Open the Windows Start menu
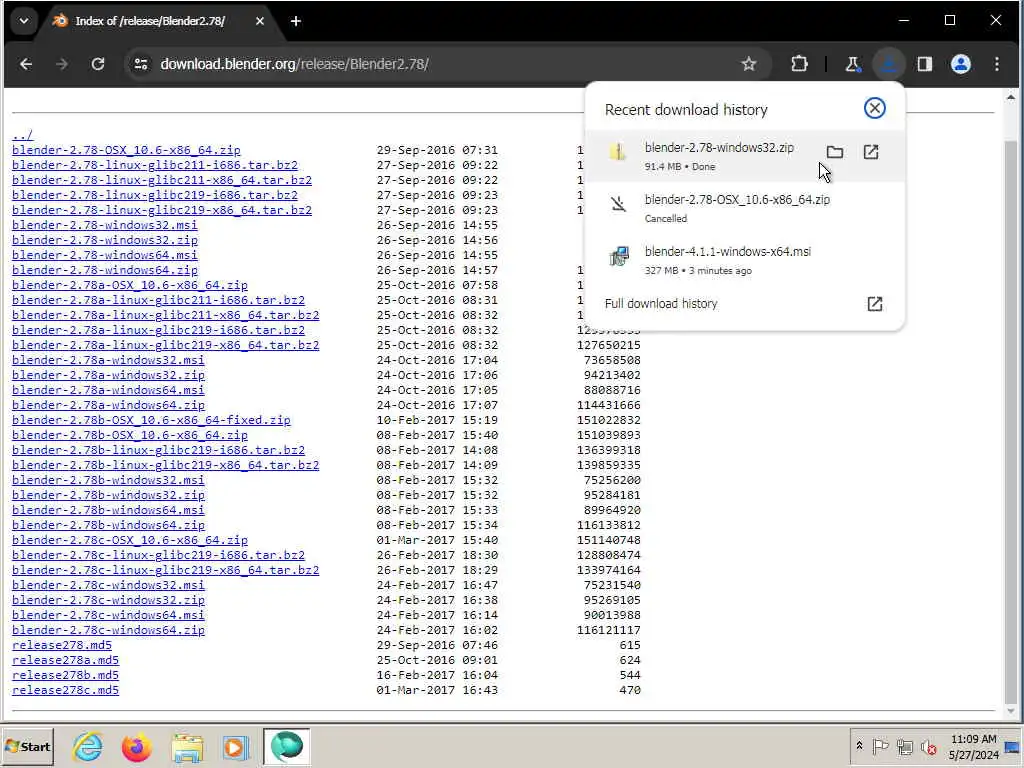The image size is (1024, 768). click(x=27, y=746)
